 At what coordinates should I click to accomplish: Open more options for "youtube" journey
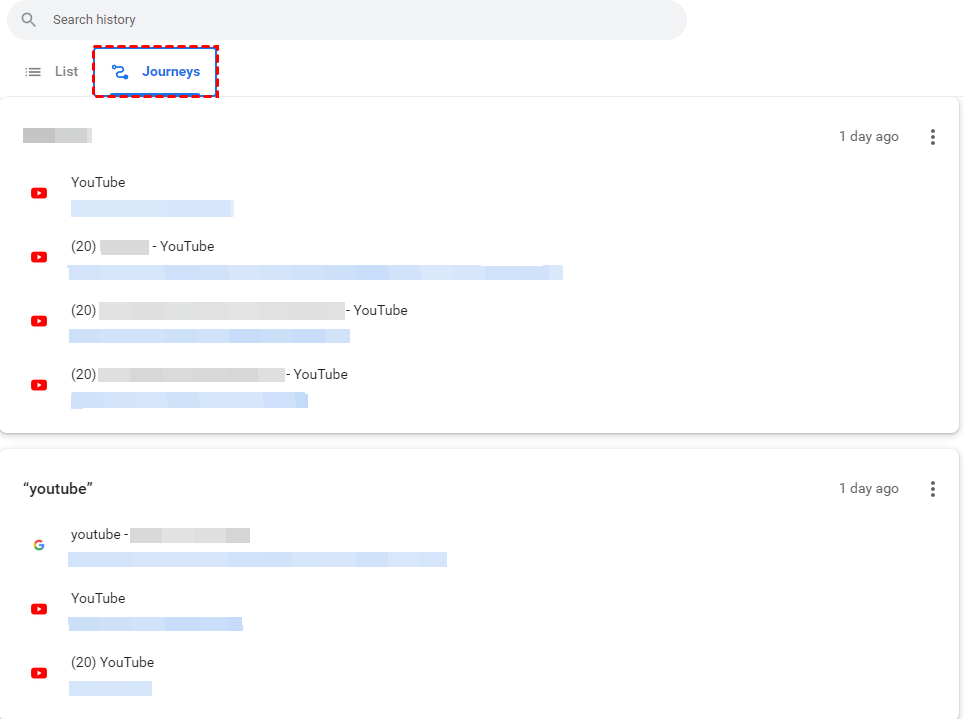[932, 489]
